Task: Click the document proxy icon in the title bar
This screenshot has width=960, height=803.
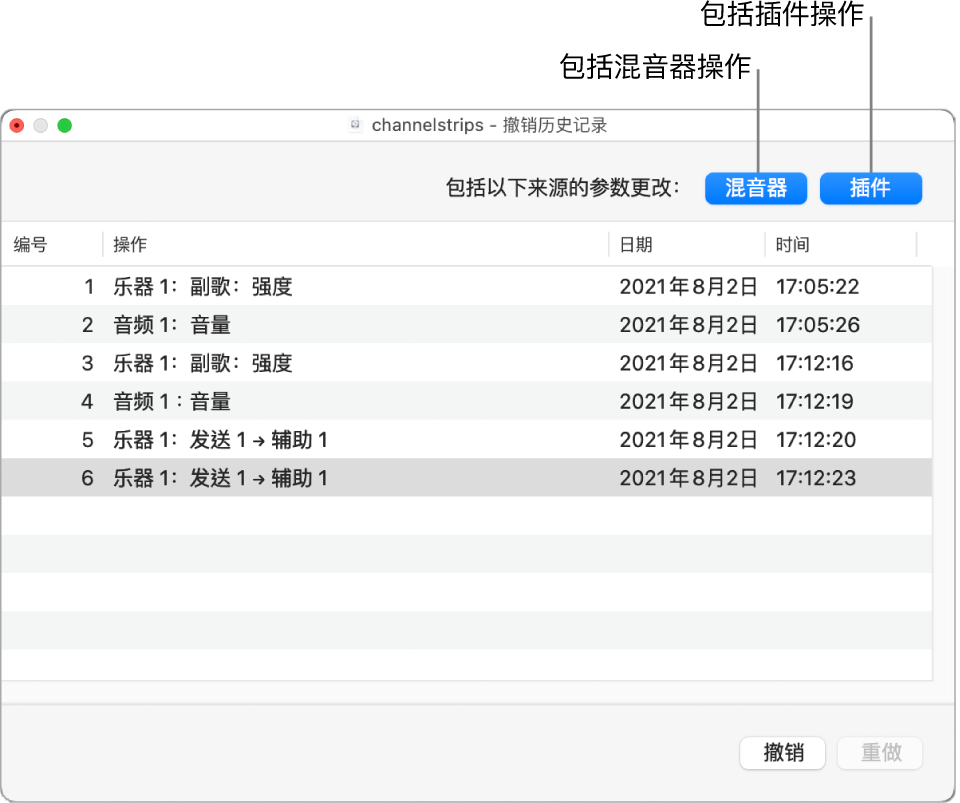Action: point(355,125)
